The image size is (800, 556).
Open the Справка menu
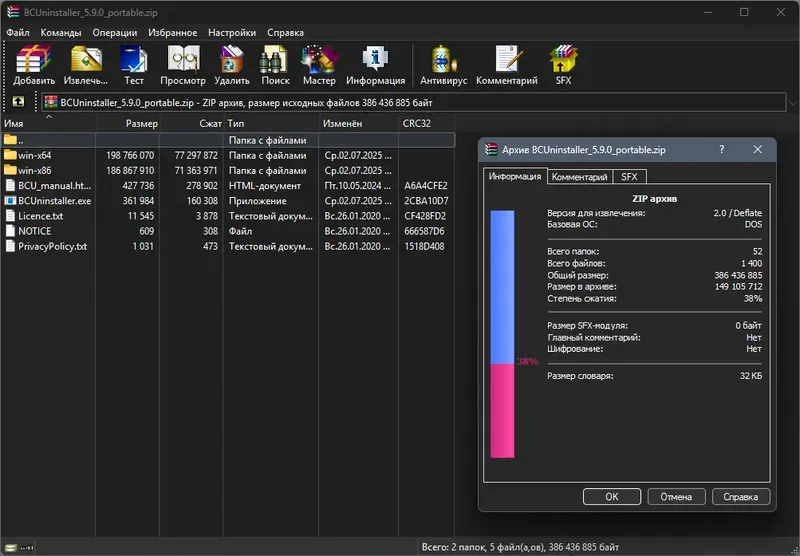[285, 33]
